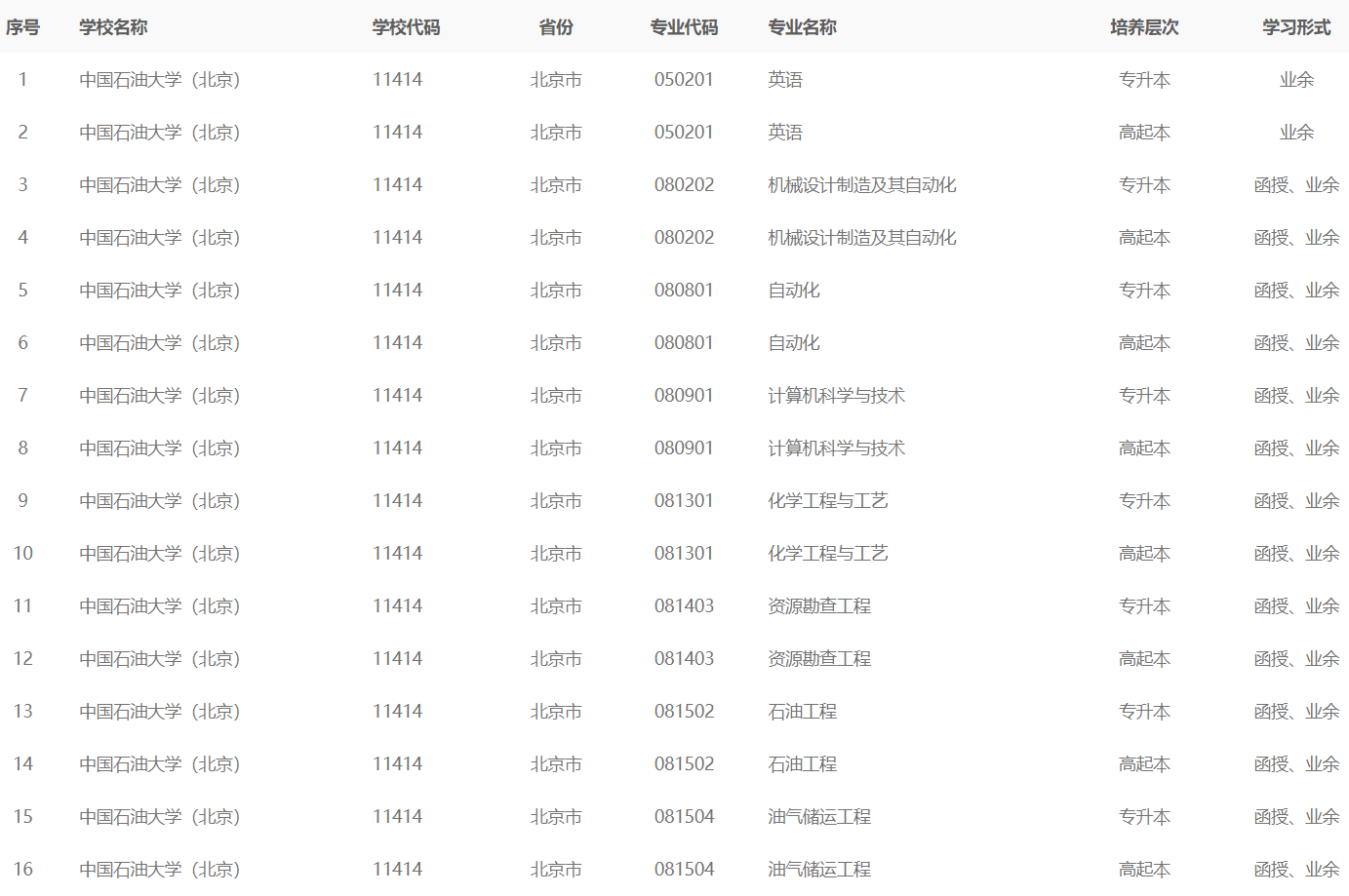Click 业余 in row 1

coord(1296,80)
